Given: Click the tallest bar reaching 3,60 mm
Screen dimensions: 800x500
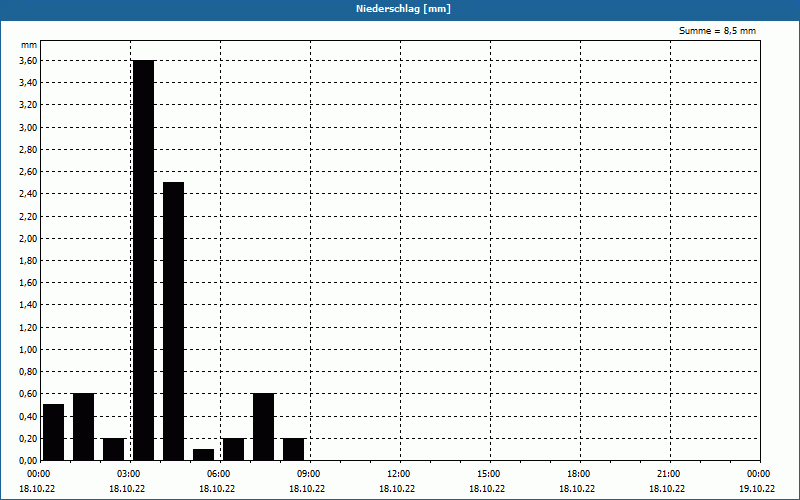Looking at the screenshot, I should pos(143,260).
